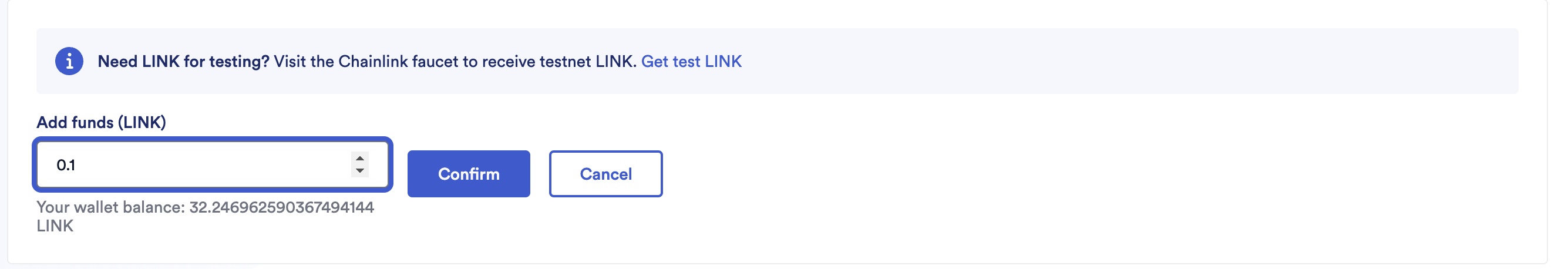Click the "Your wallet balance:" caption
1568x269 pixels.
(110, 207)
